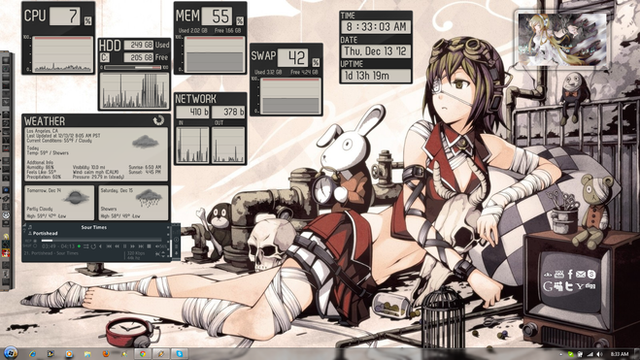The height and width of the screenshot is (360, 640).
Task: Launch the Skype shortcut on the TV screen
Action: click(x=592, y=274)
